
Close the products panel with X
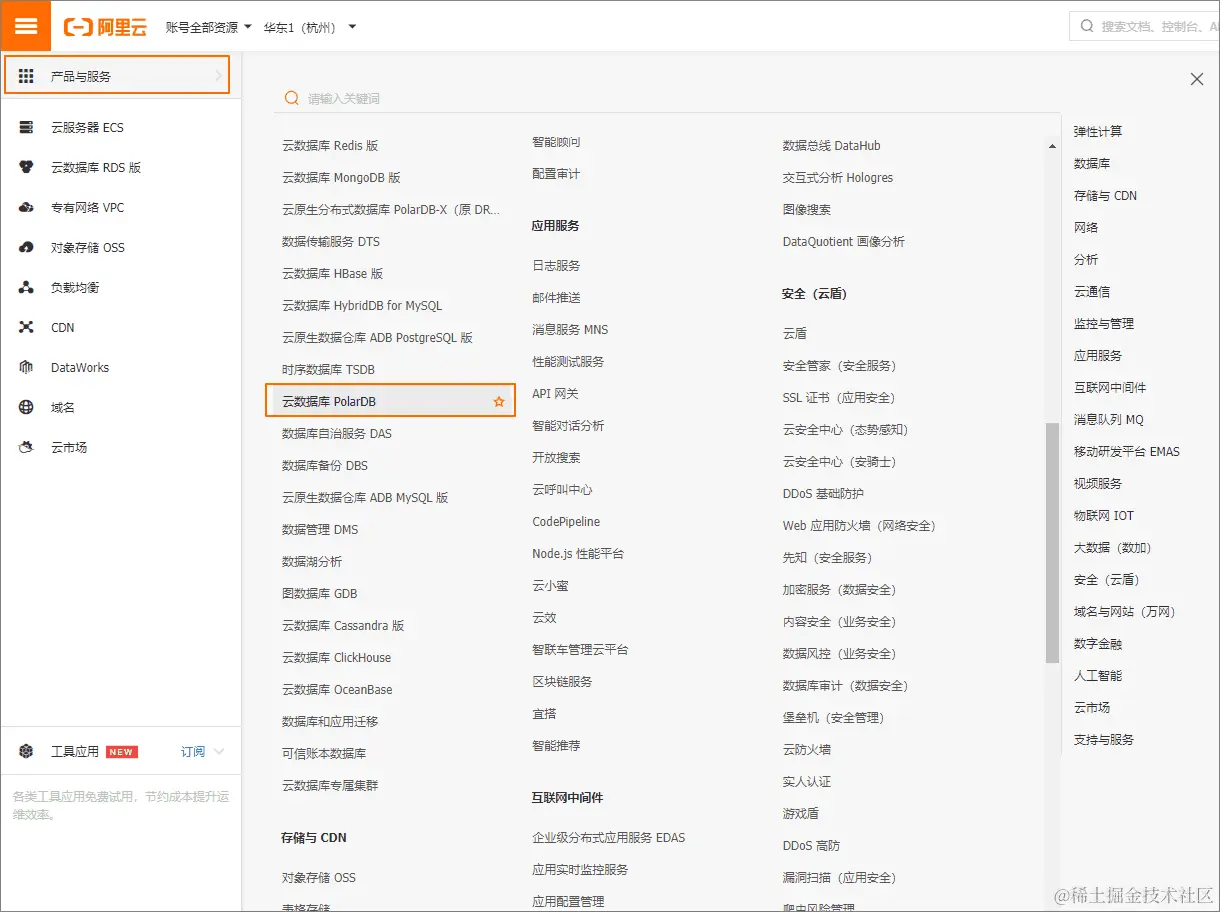[1197, 79]
